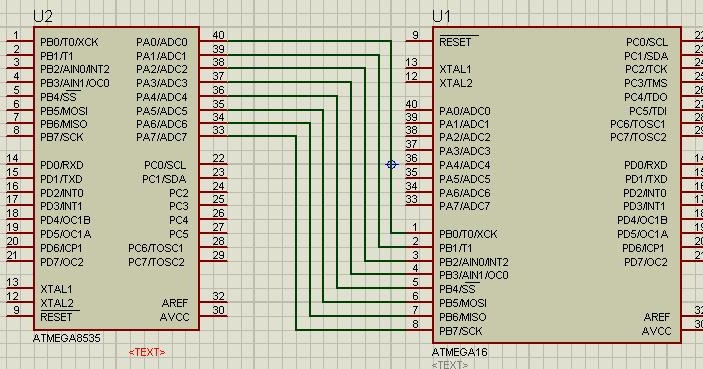Click pin PB4/SS on U2
The height and width of the screenshot is (369, 703).
click(58, 97)
